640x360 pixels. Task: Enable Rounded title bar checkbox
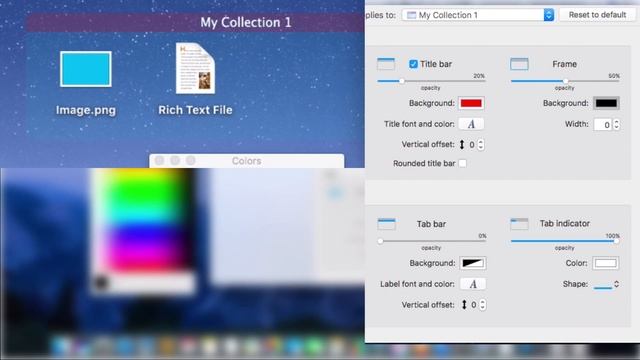pyautogui.click(x=462, y=163)
